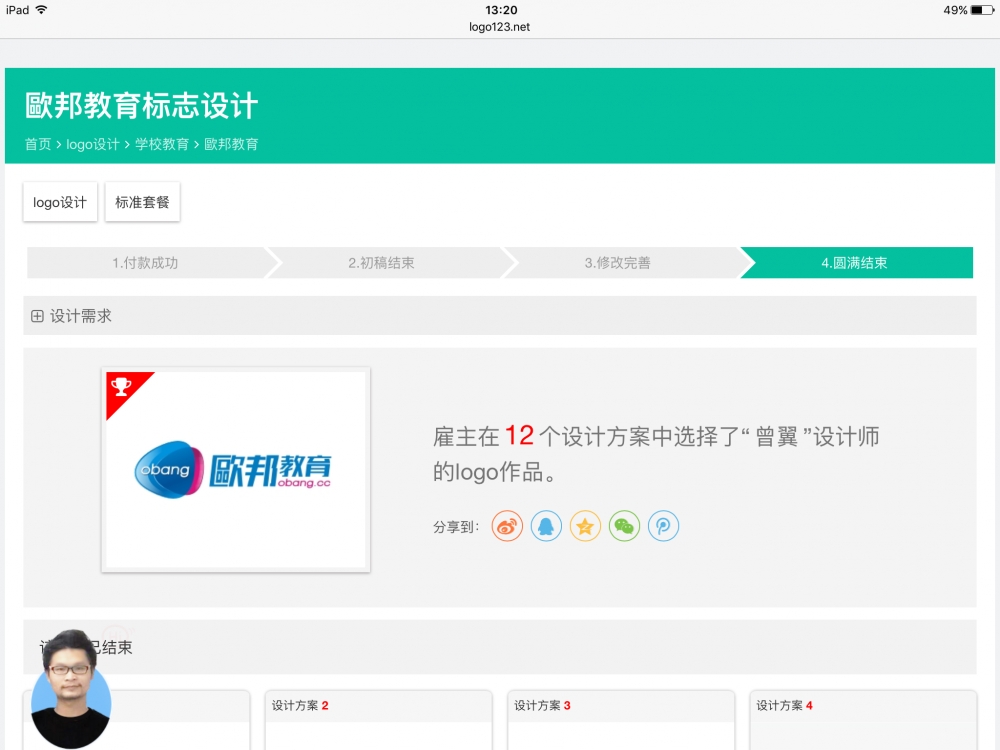Open 设计方案 2 card
1000x750 pixels.
click(x=378, y=718)
